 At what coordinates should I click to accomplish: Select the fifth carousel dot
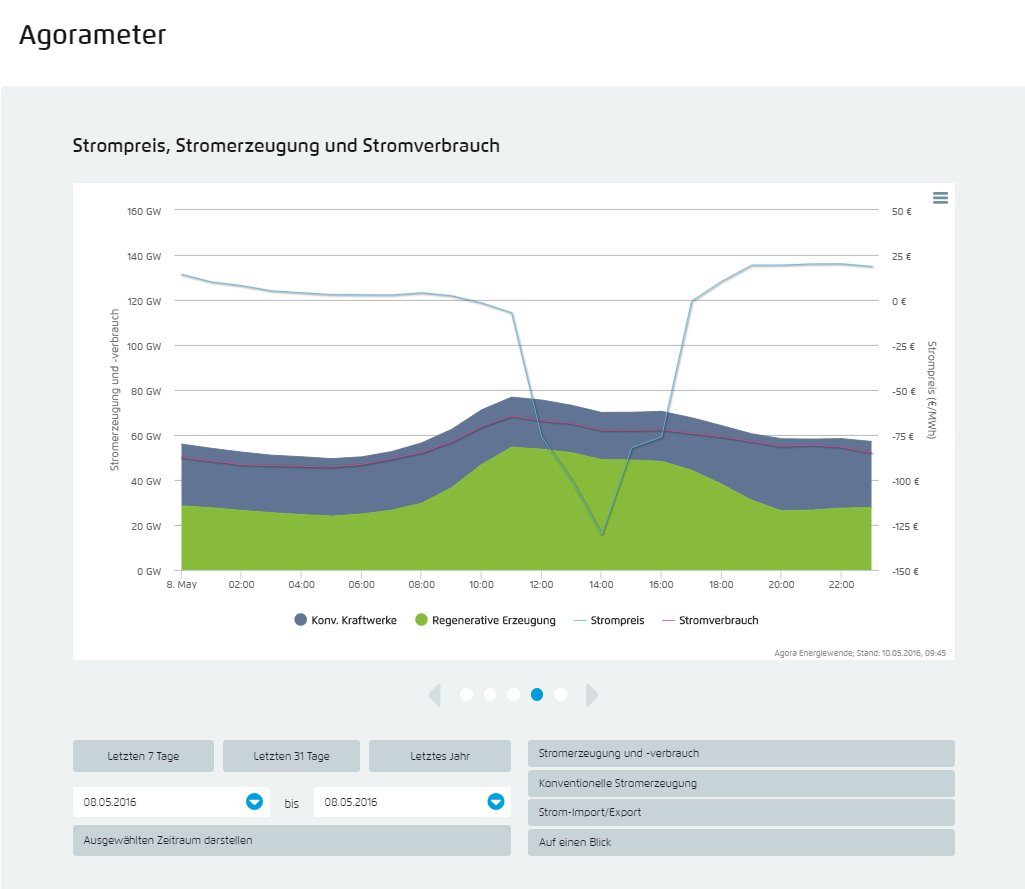(x=560, y=694)
